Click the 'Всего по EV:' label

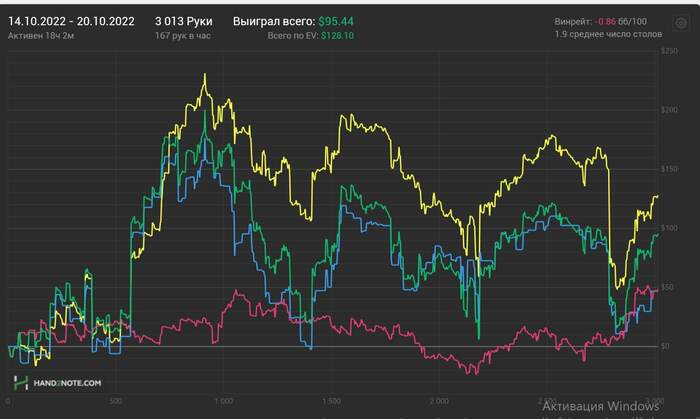[293, 35]
